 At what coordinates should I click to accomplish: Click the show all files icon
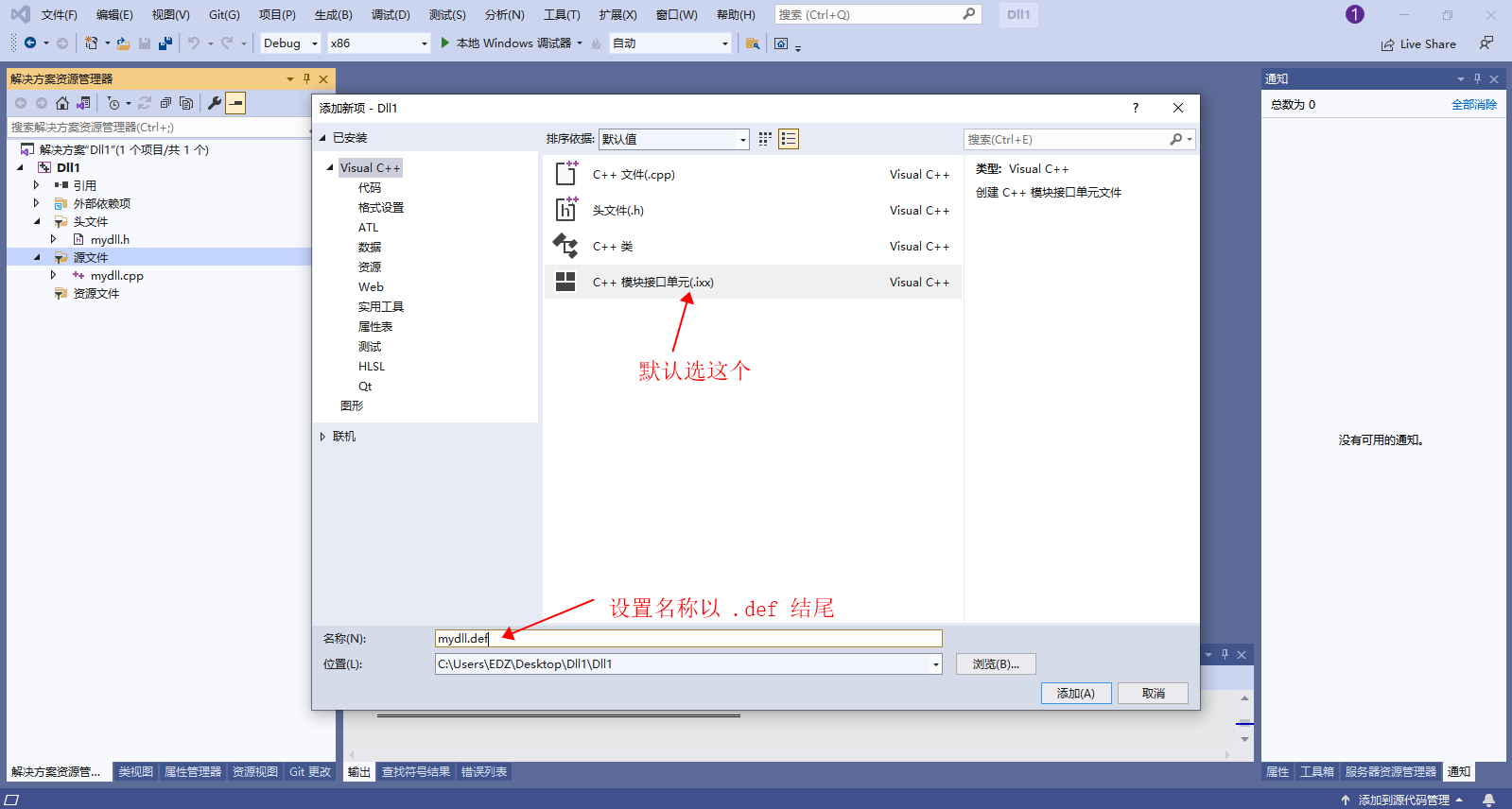coord(186,103)
